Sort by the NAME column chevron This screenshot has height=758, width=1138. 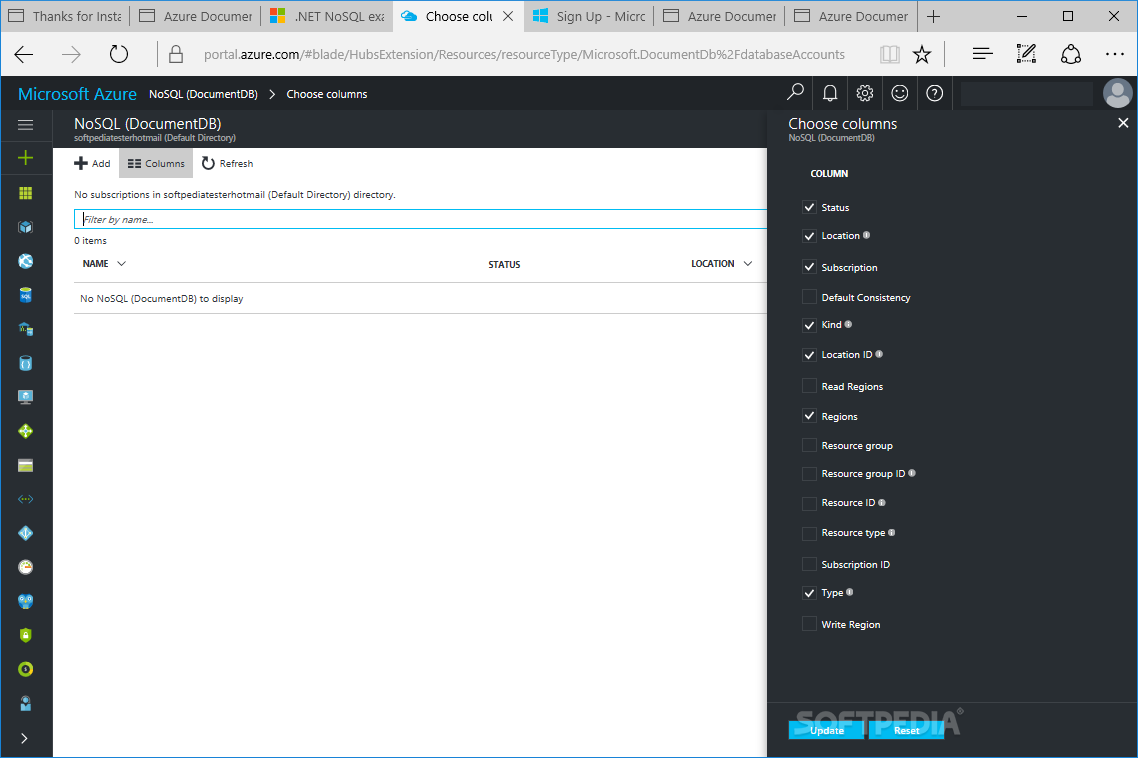[x=121, y=264]
